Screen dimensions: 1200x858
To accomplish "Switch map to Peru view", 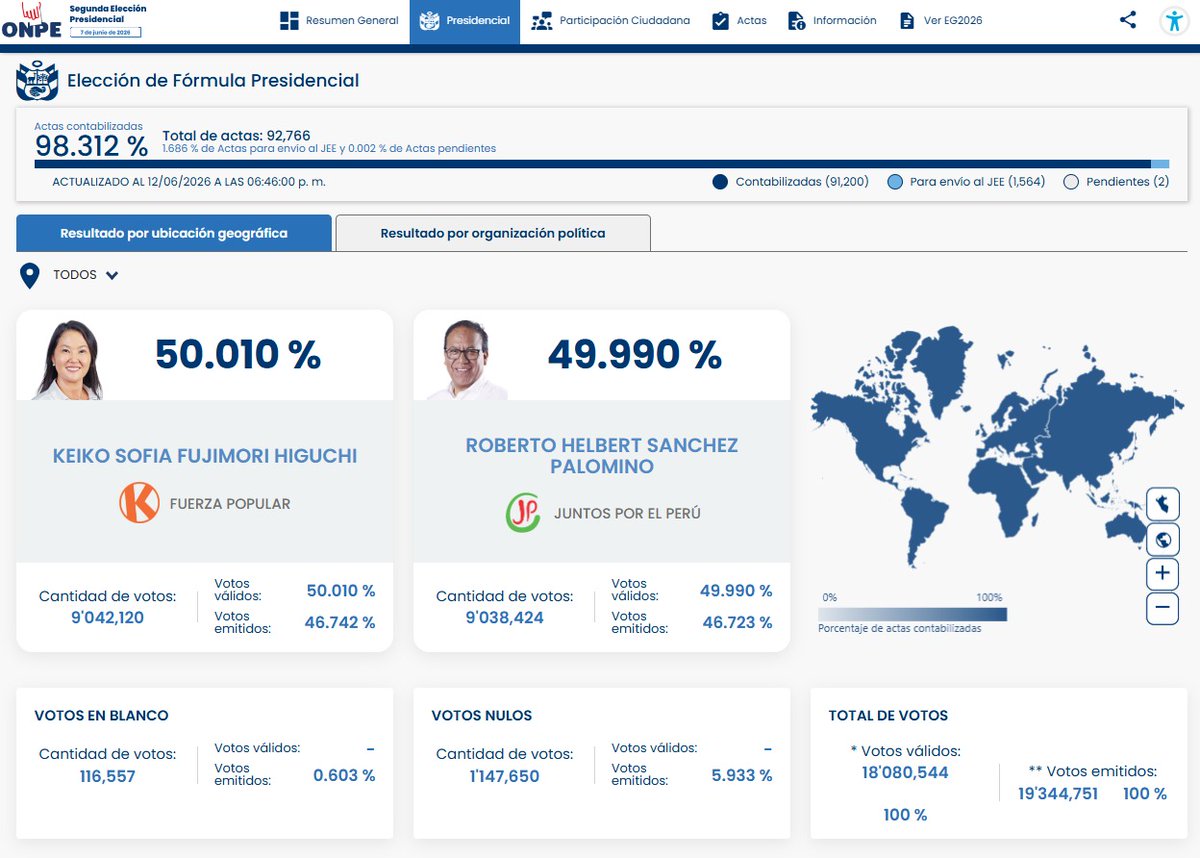I will pyautogui.click(x=1162, y=503).
